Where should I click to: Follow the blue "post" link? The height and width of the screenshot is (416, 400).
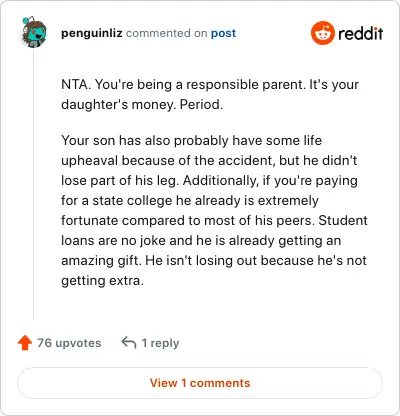223,33
